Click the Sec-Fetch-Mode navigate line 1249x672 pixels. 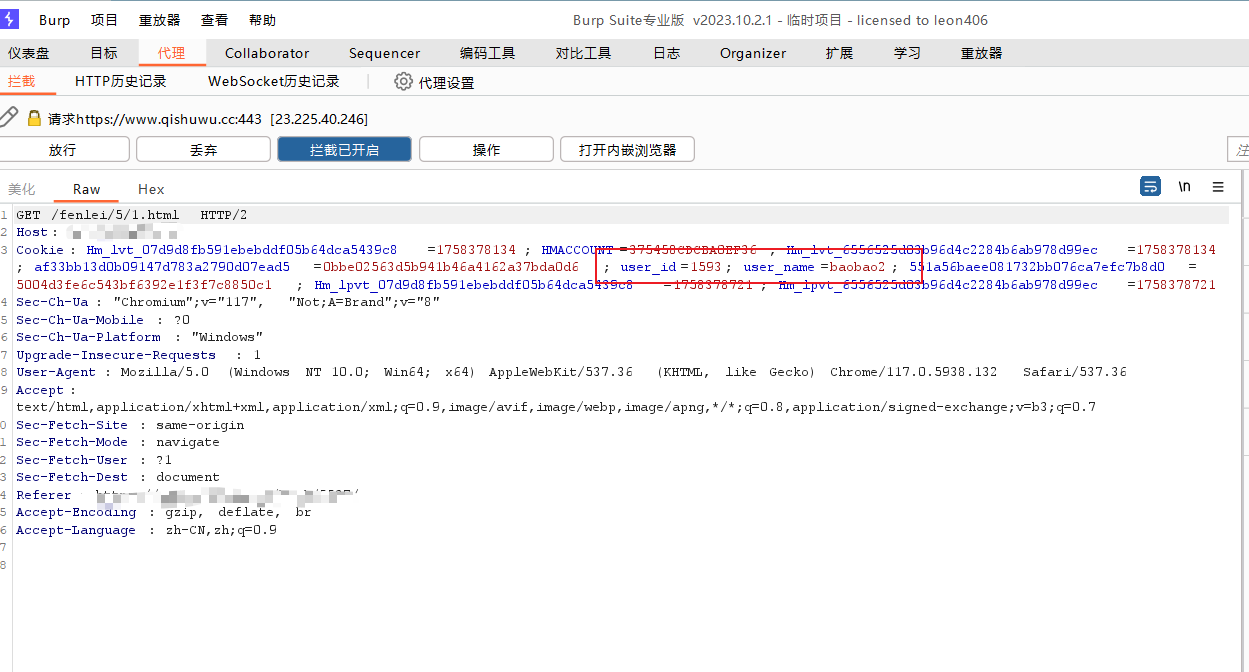(117, 442)
